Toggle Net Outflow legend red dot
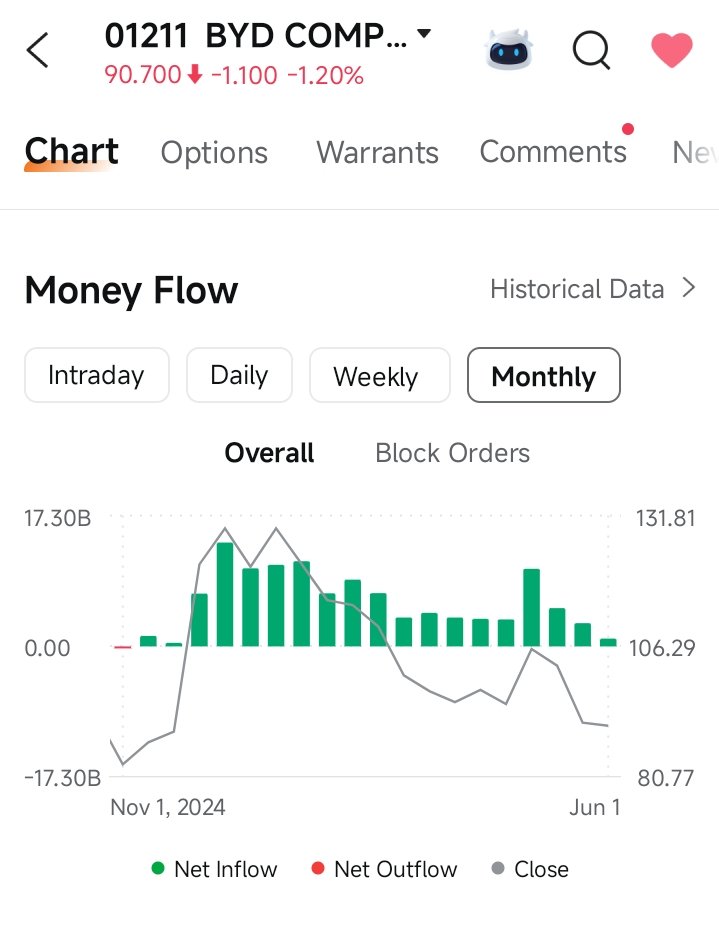This screenshot has width=719, height=943. (318, 868)
